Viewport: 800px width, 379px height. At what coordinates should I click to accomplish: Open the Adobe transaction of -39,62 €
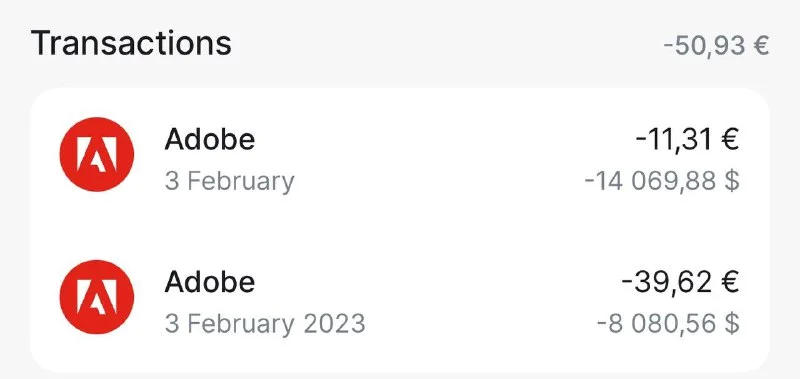[x=399, y=302]
